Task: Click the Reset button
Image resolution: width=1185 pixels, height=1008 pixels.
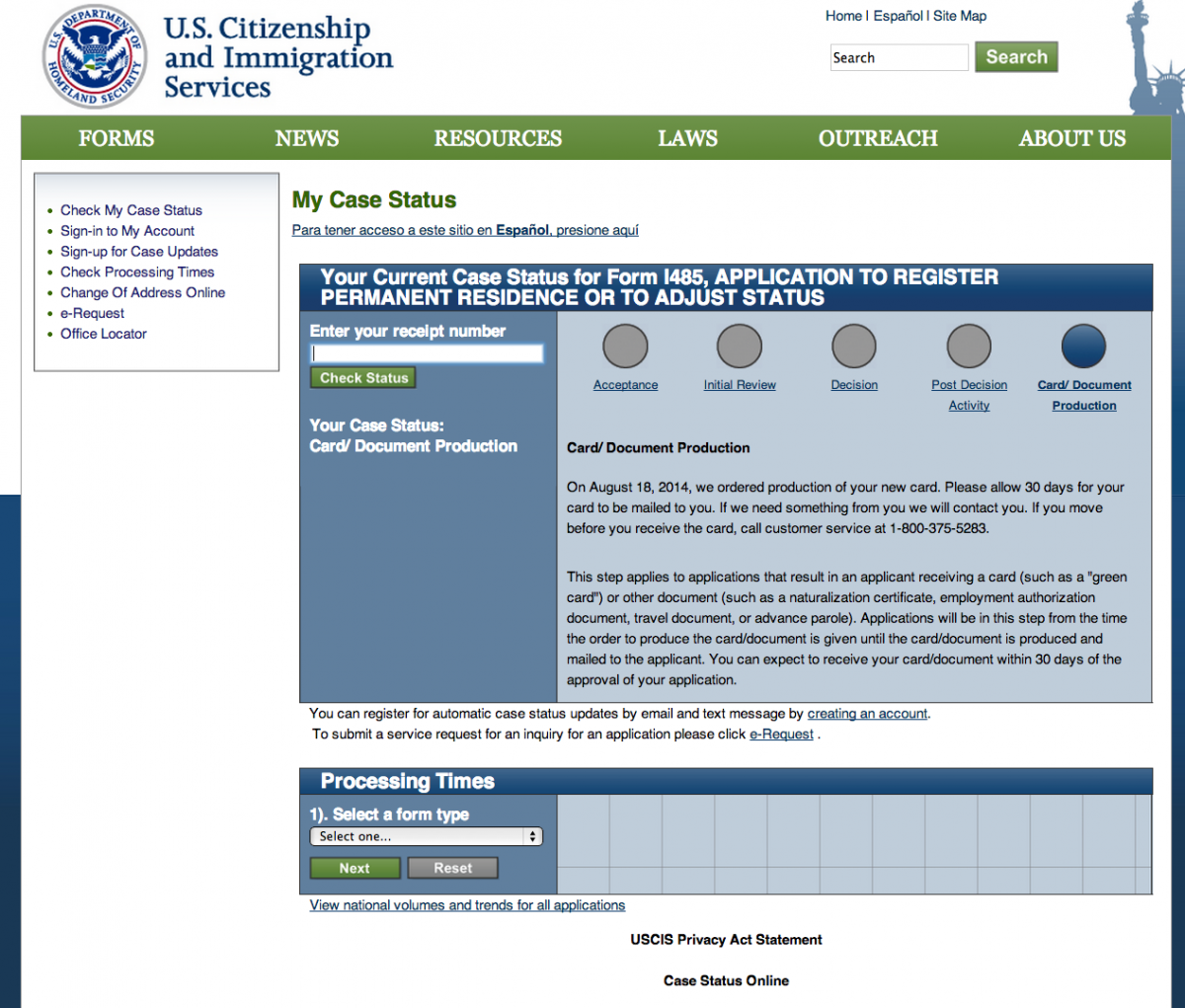Action: click(453, 868)
